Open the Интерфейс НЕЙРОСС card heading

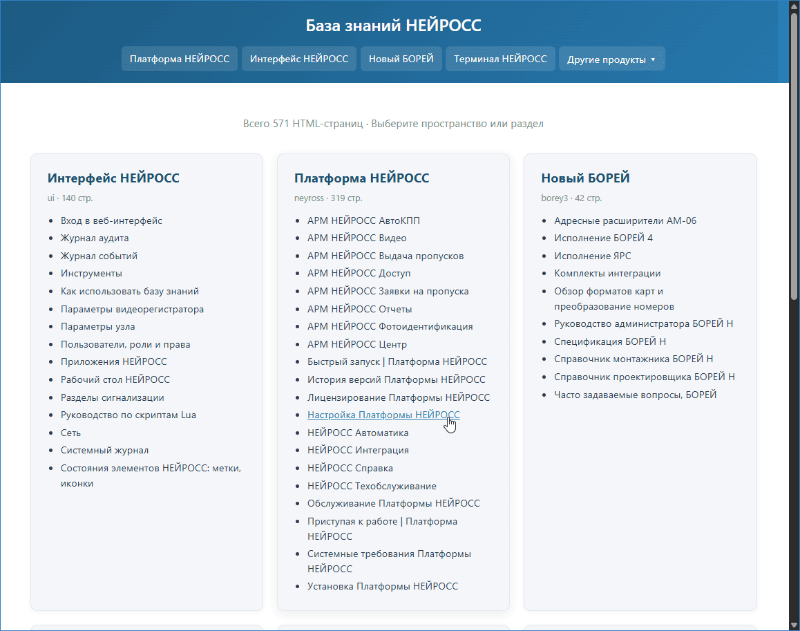[x=113, y=178]
